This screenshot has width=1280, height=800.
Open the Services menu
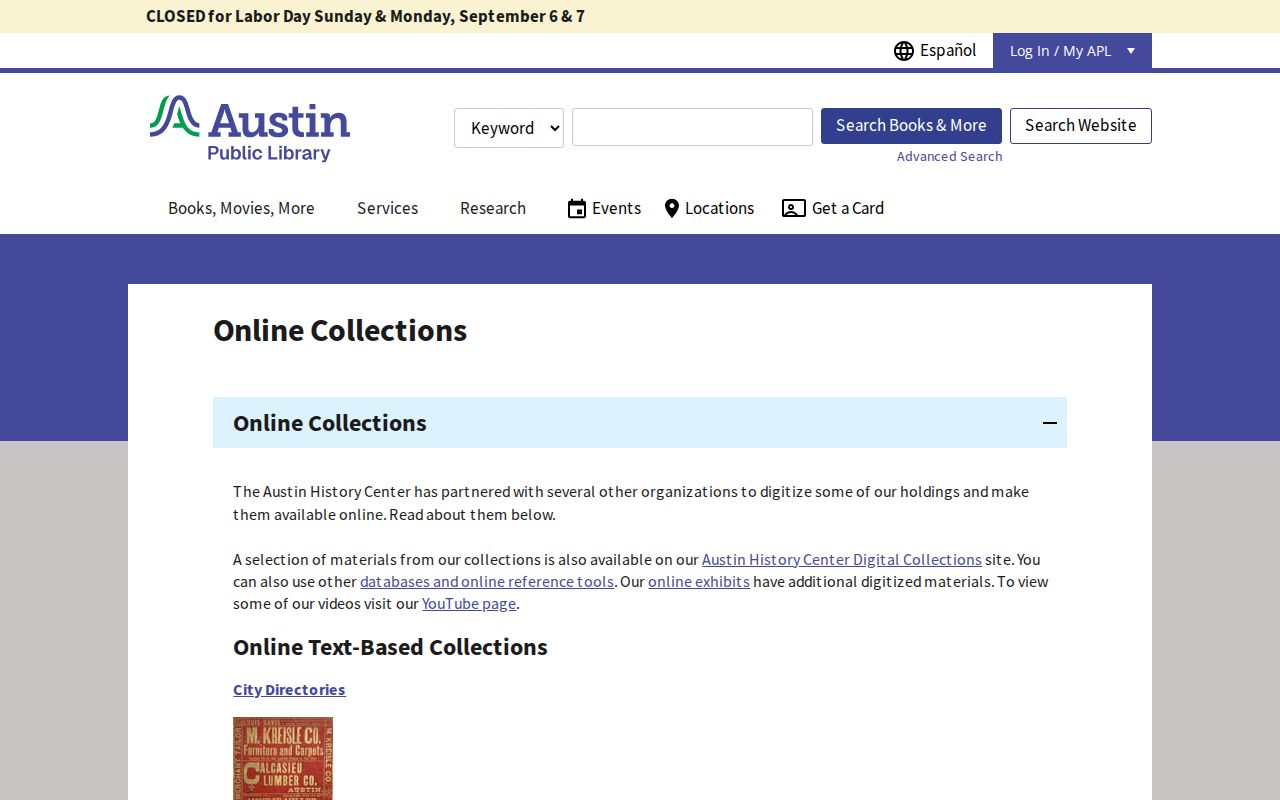tap(388, 208)
